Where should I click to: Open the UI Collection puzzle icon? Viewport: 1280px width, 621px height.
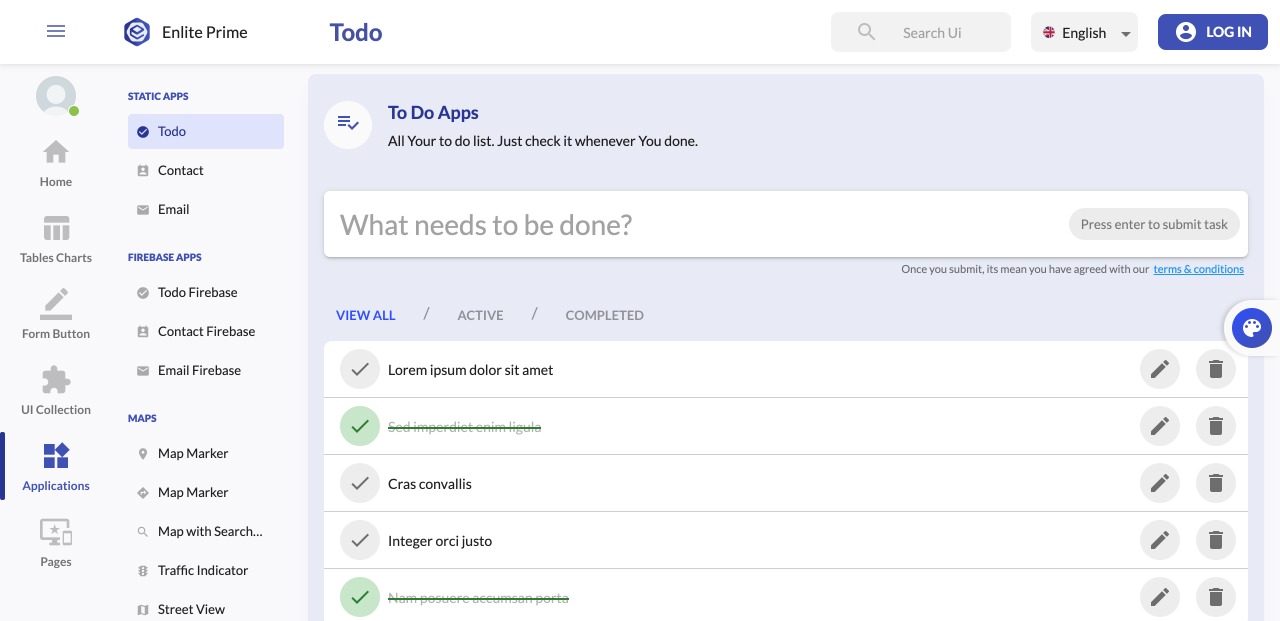point(56,381)
